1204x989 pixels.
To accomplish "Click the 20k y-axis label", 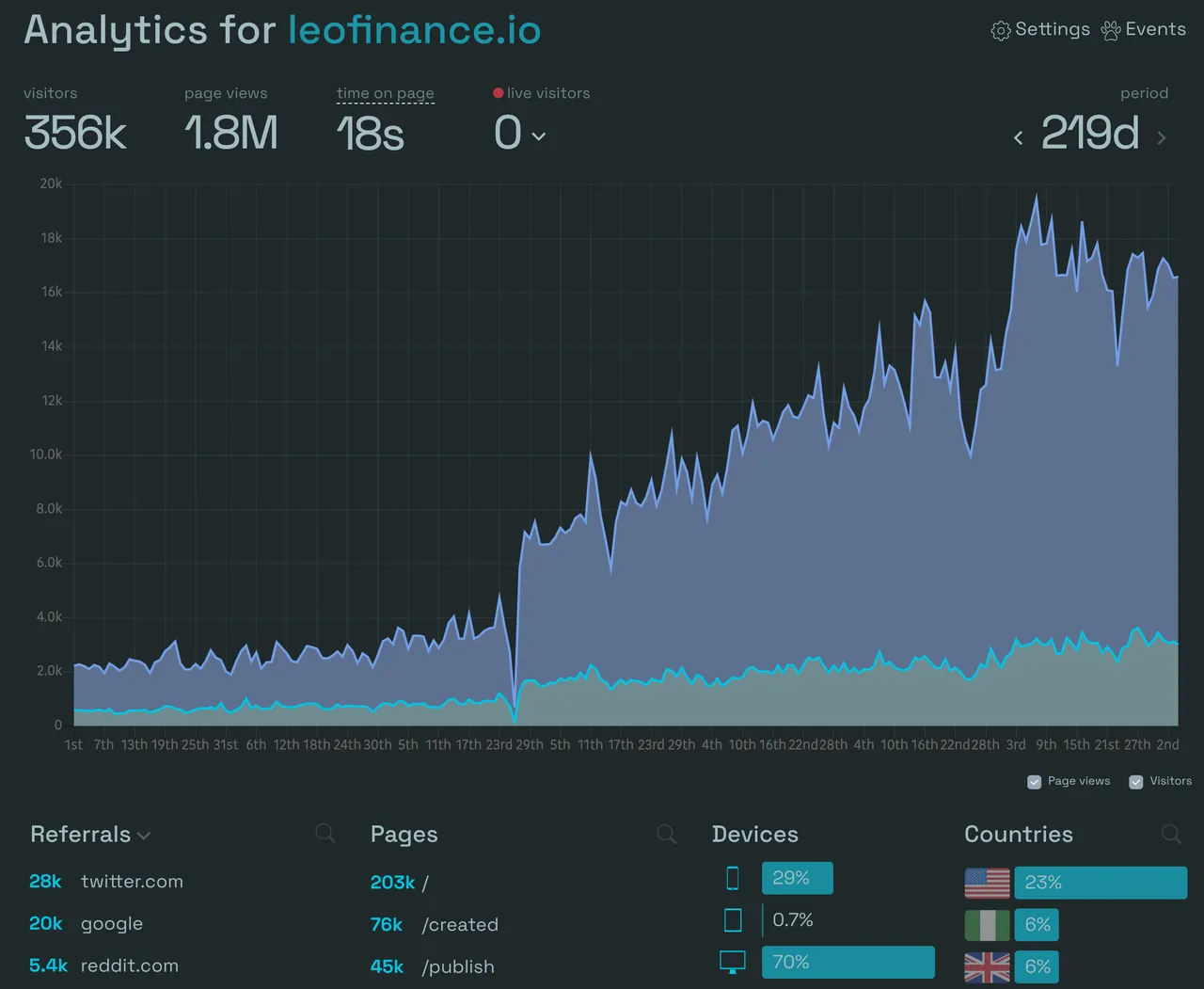I will click(51, 183).
